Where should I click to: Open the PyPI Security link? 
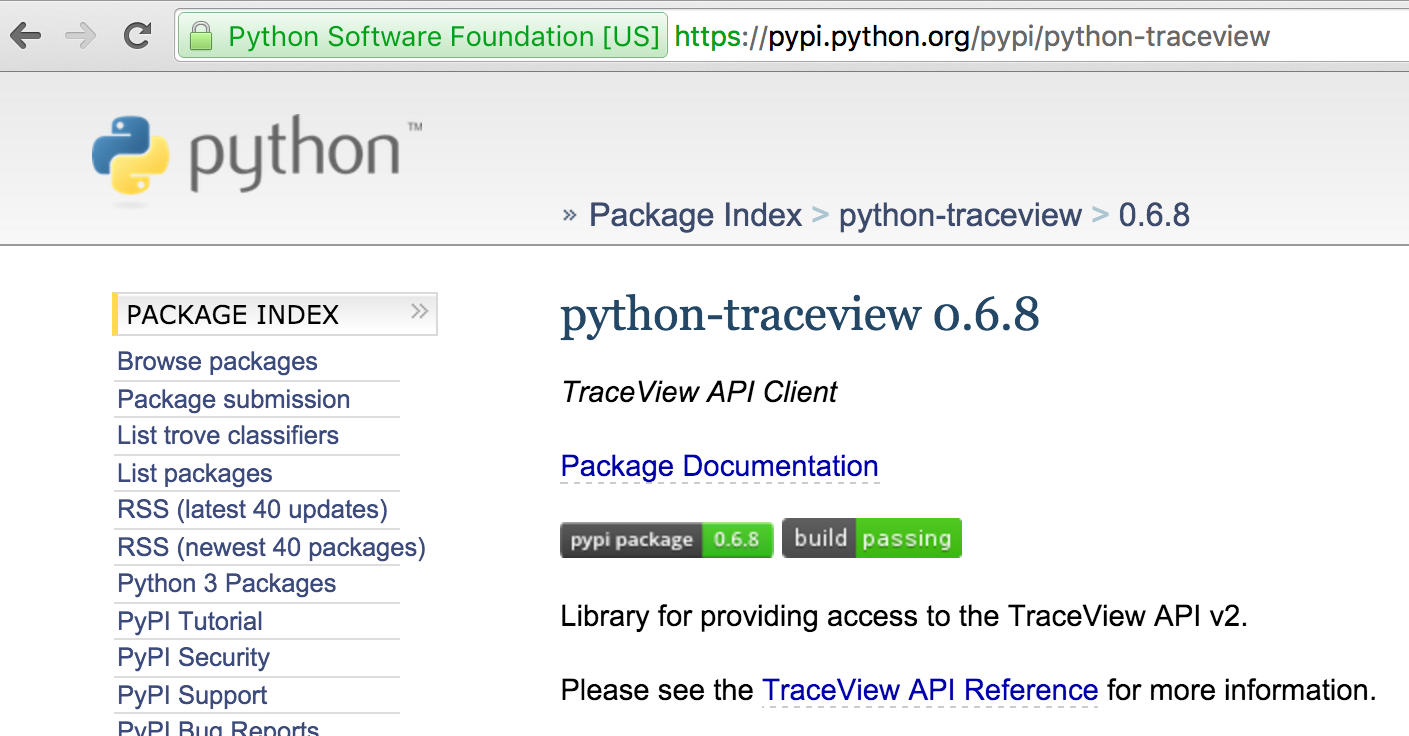(x=193, y=658)
